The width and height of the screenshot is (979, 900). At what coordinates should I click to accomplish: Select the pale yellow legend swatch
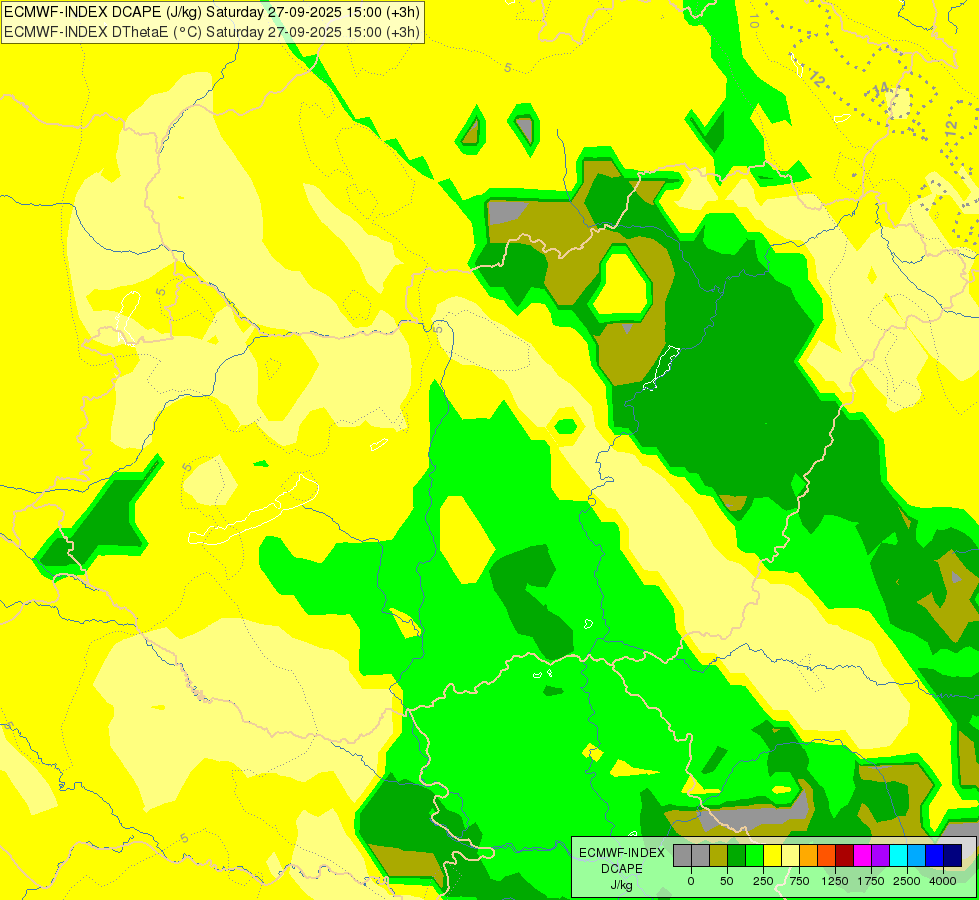click(x=790, y=855)
